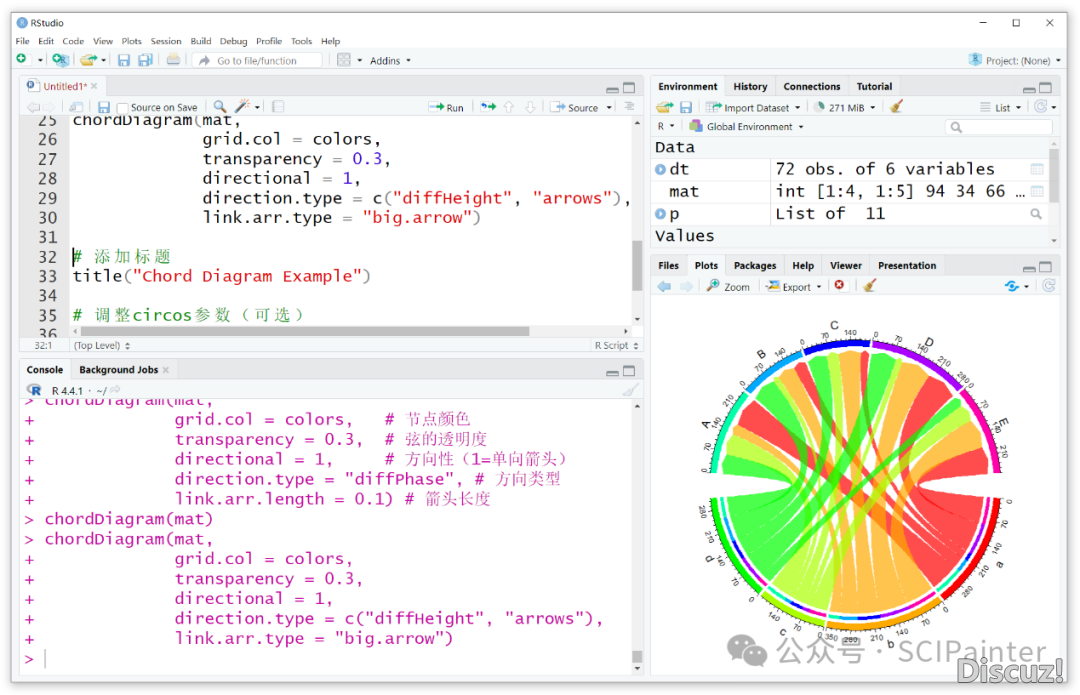Open the Viewer tab
This screenshot has width=1080, height=695.
tap(846, 265)
